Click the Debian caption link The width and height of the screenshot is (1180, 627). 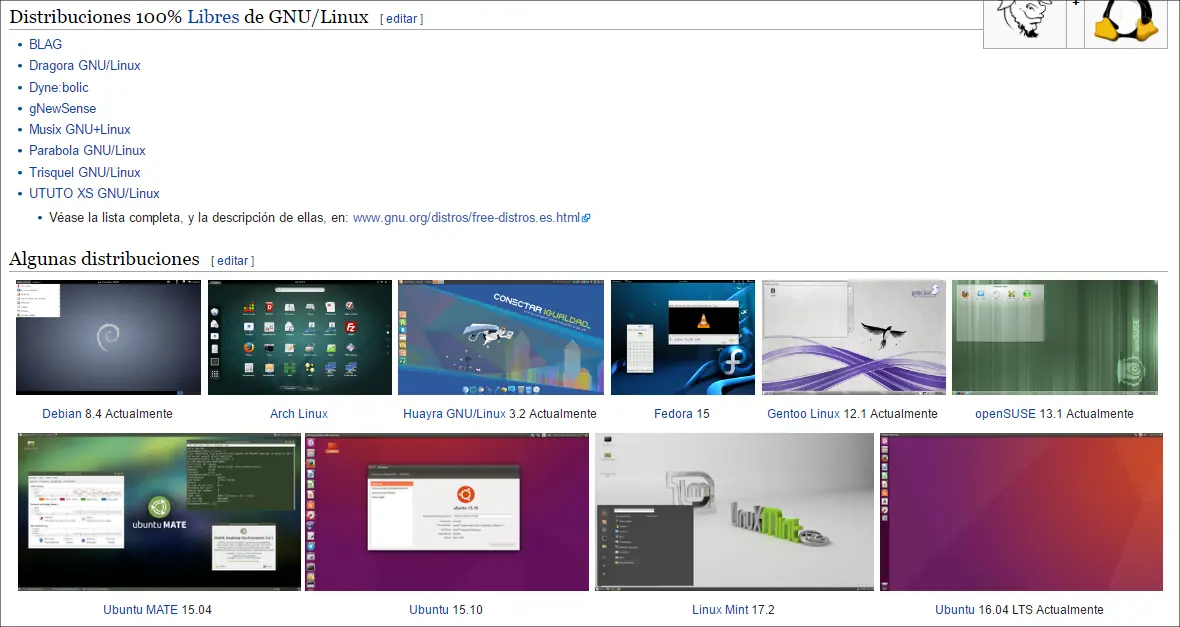pyautogui.click(x=62, y=414)
